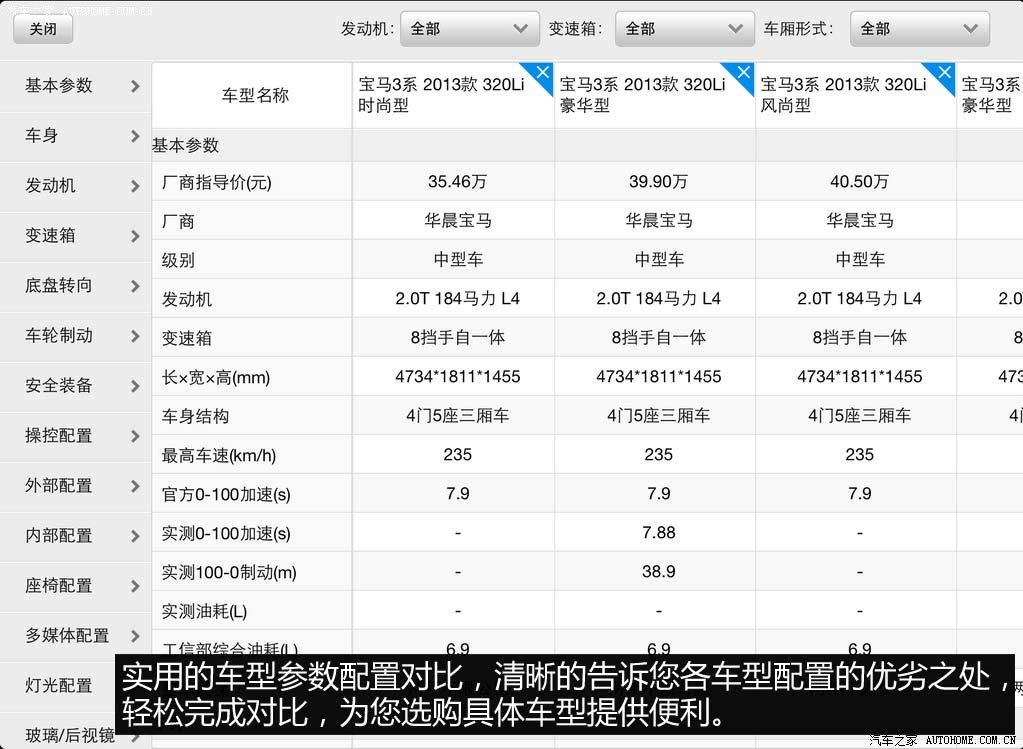
Task: Click the chevron beside 变速箱 in sidebar
Action: (x=135, y=236)
